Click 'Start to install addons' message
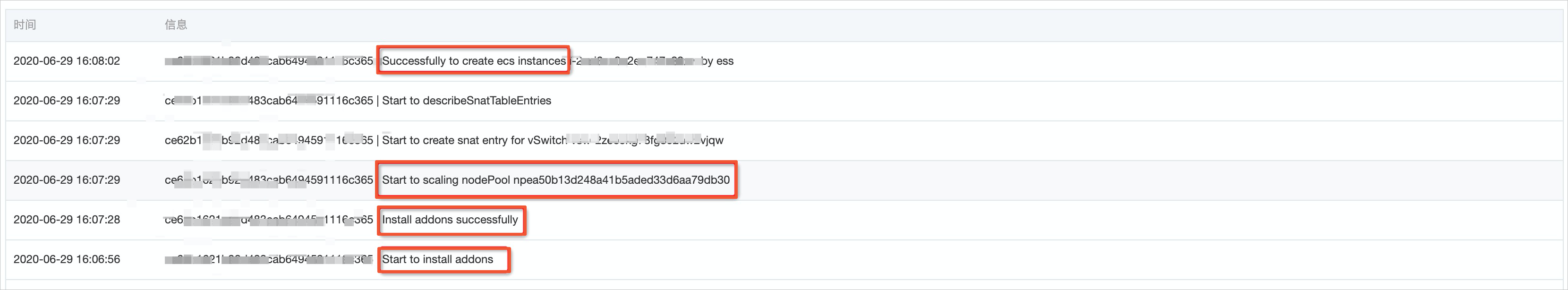The width and height of the screenshot is (1568, 290). (438, 259)
